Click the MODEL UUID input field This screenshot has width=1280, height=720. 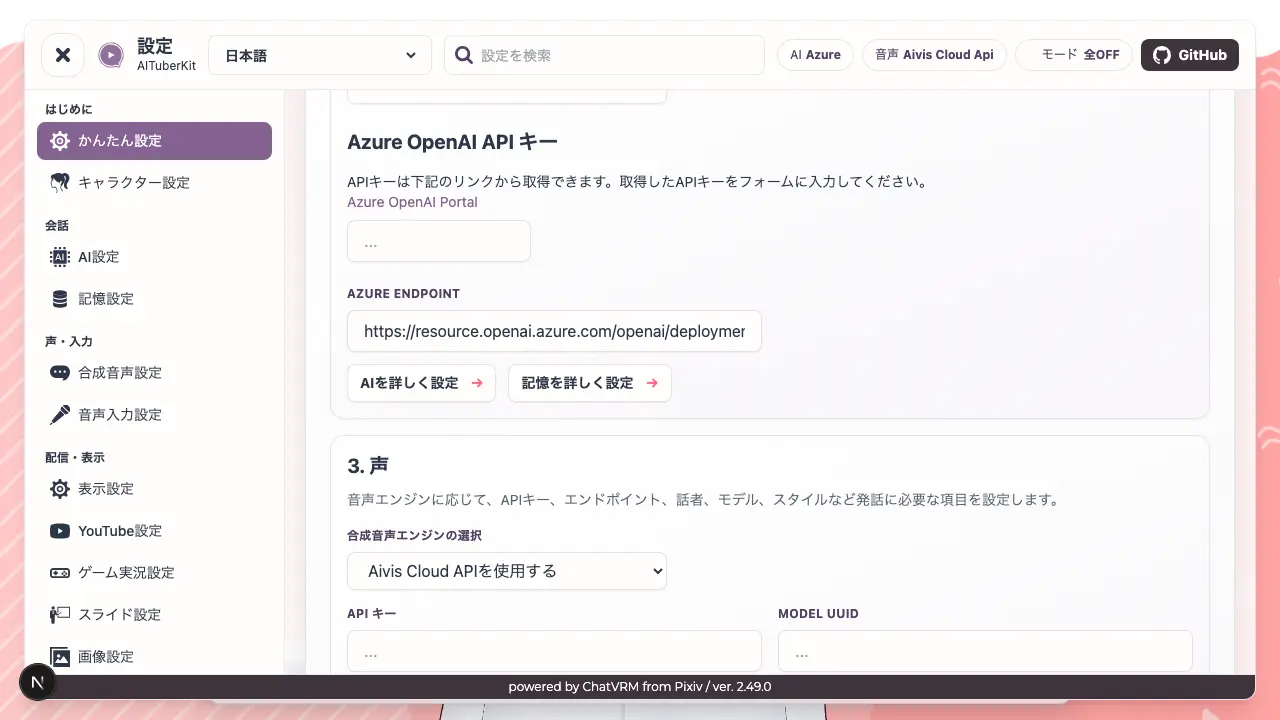pos(985,652)
